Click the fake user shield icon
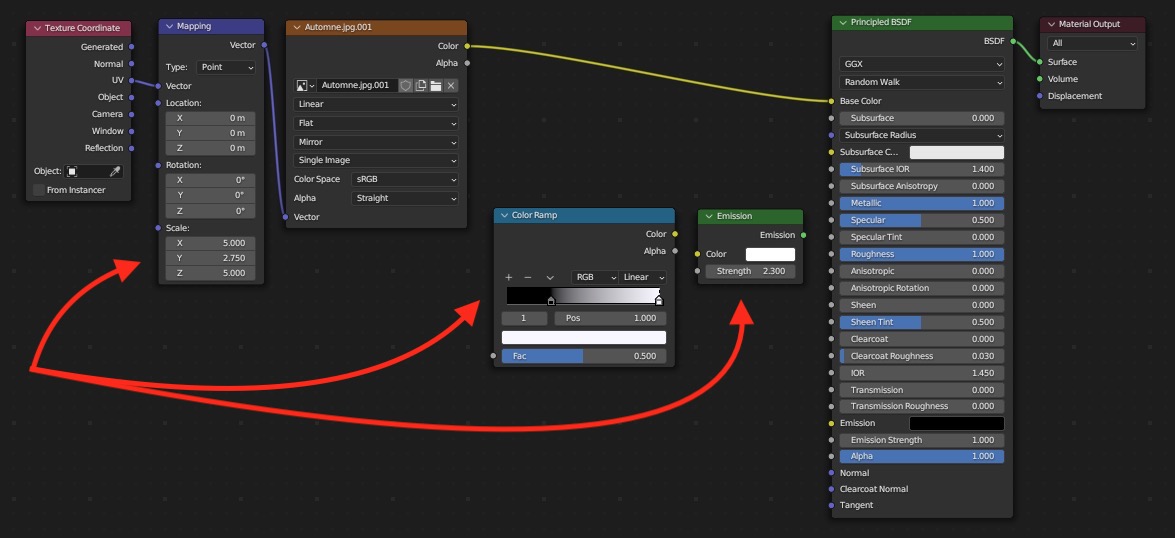The height and width of the screenshot is (538, 1175). 405,85
